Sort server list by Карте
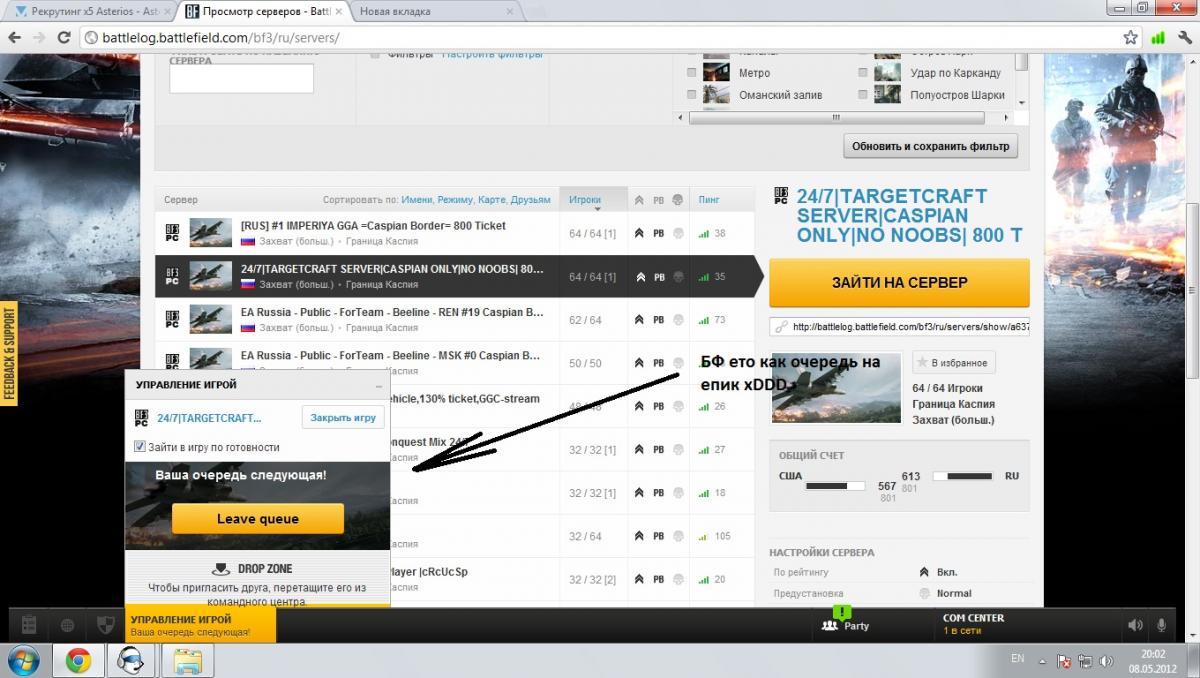 click(492, 200)
